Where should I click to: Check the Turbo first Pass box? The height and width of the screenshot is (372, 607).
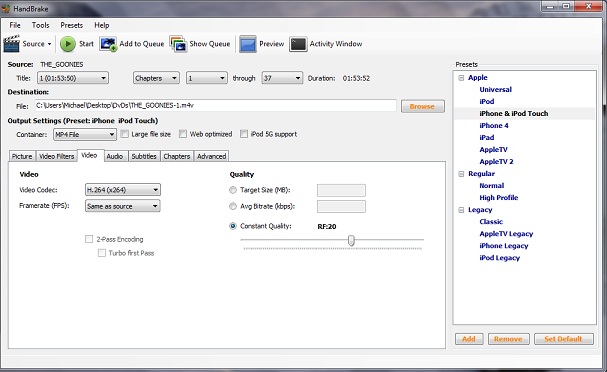pos(102,253)
